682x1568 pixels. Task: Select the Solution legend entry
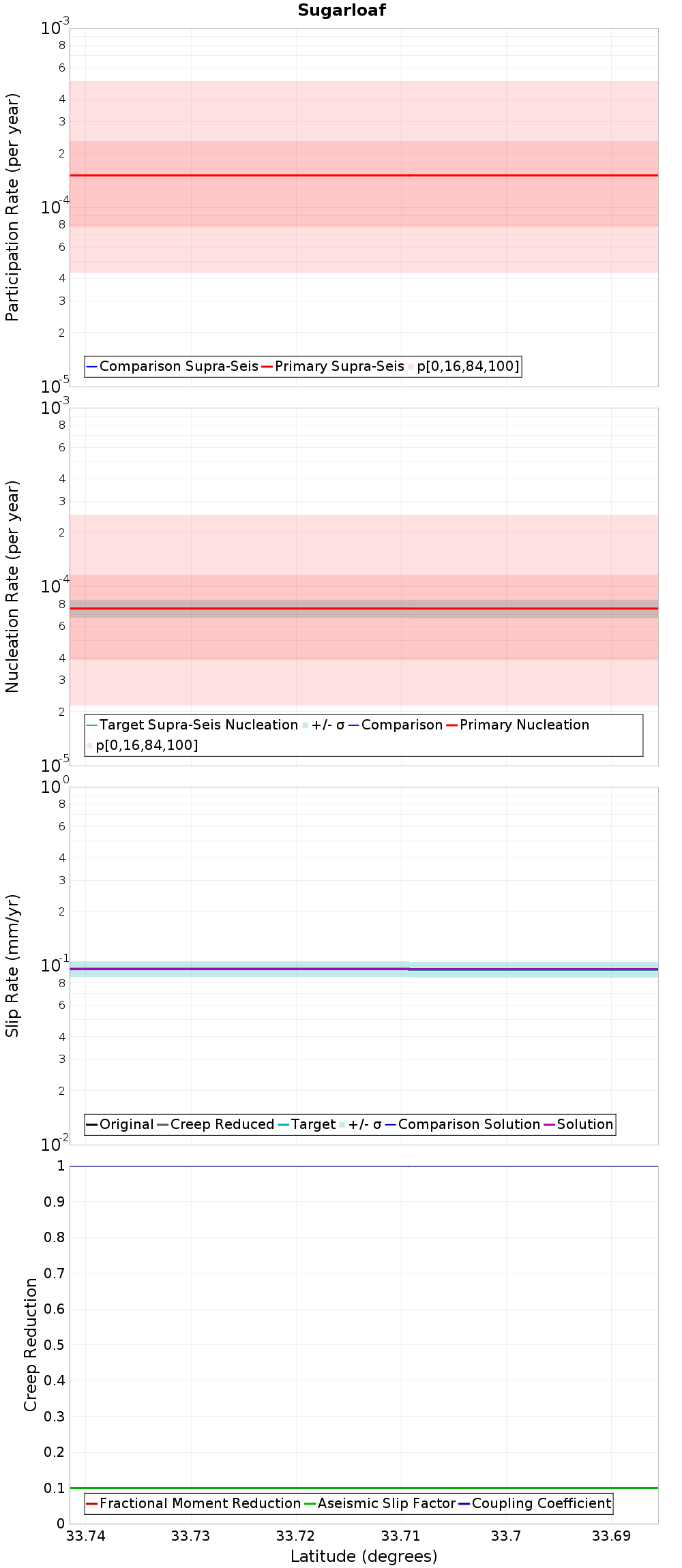click(578, 1124)
